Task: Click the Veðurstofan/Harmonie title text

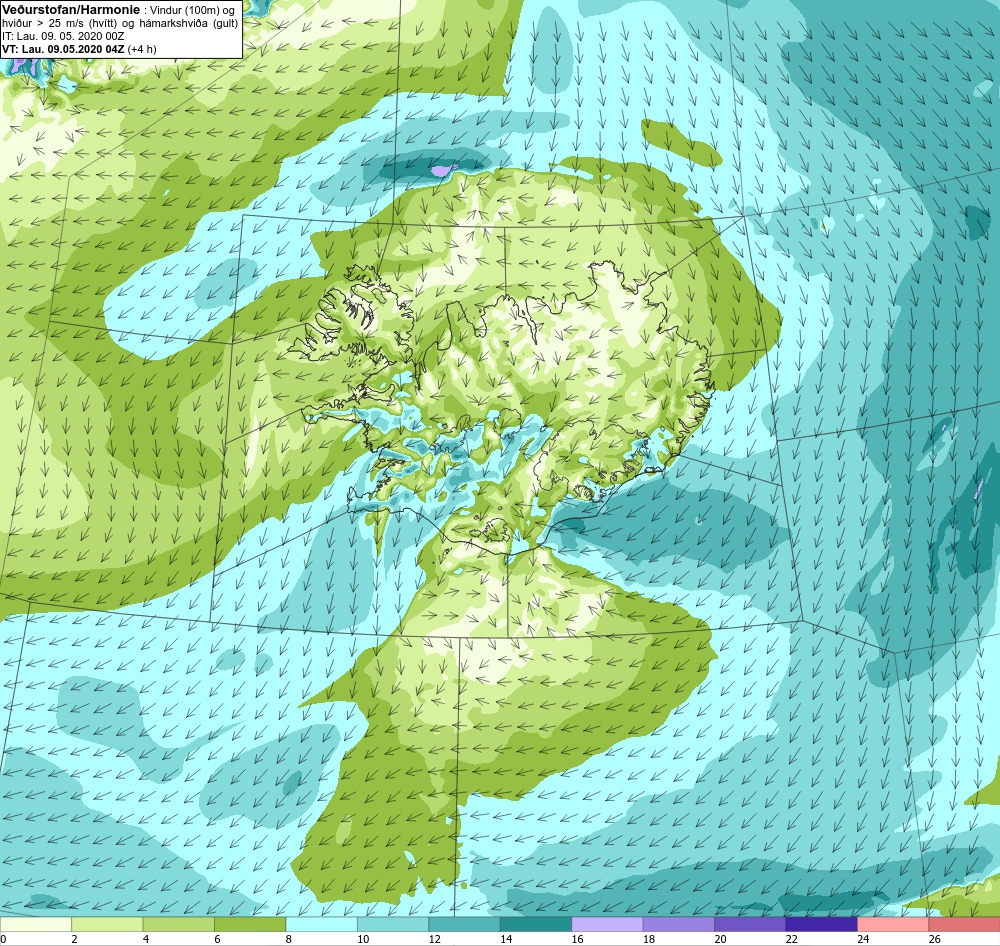Action: pos(71,10)
